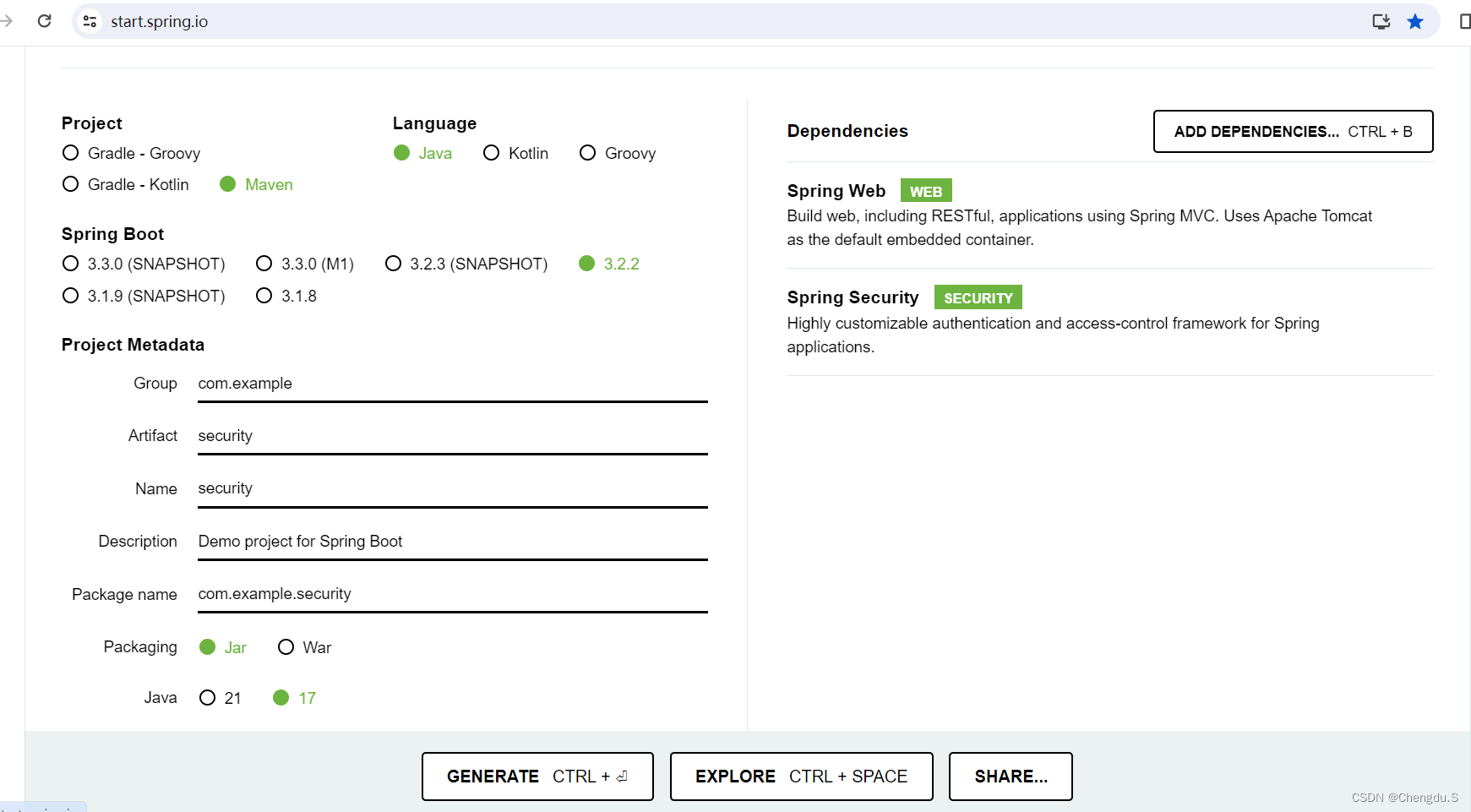The image size is (1471, 812).
Task: Select Spring Boot 3.3.0 (SNAPSHOT)
Action: pyautogui.click(x=144, y=264)
